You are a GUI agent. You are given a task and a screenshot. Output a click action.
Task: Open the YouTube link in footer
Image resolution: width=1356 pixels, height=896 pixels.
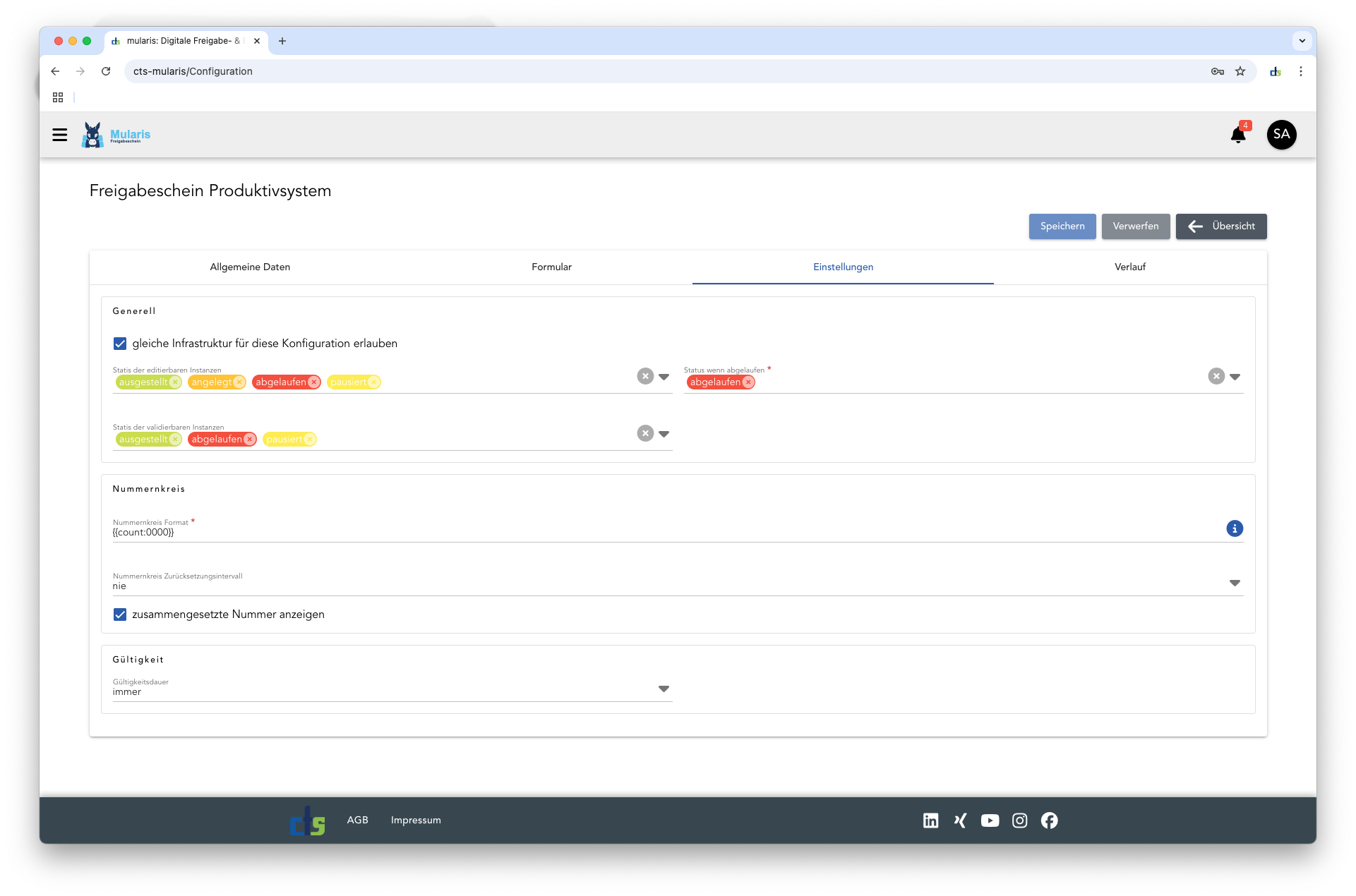[990, 821]
